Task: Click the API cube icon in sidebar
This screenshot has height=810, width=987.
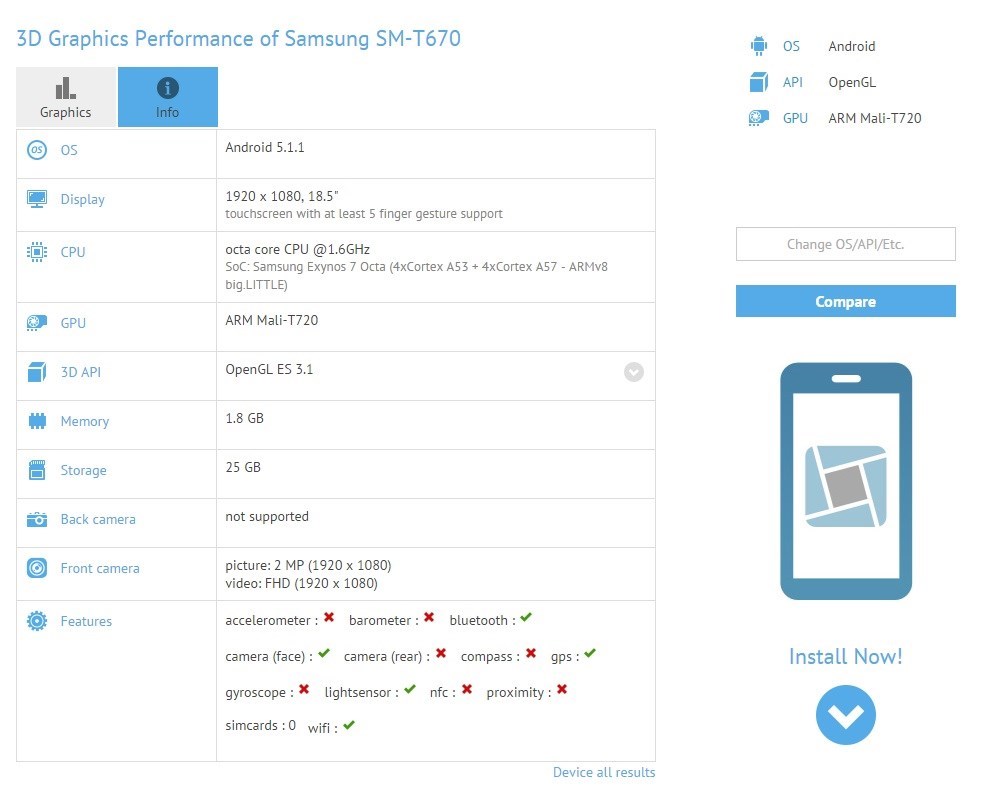Action: 759,82
